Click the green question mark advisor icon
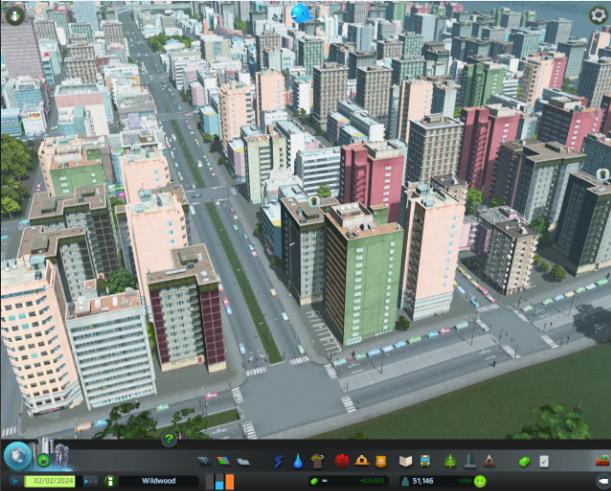The image size is (611, 491). (x=169, y=440)
